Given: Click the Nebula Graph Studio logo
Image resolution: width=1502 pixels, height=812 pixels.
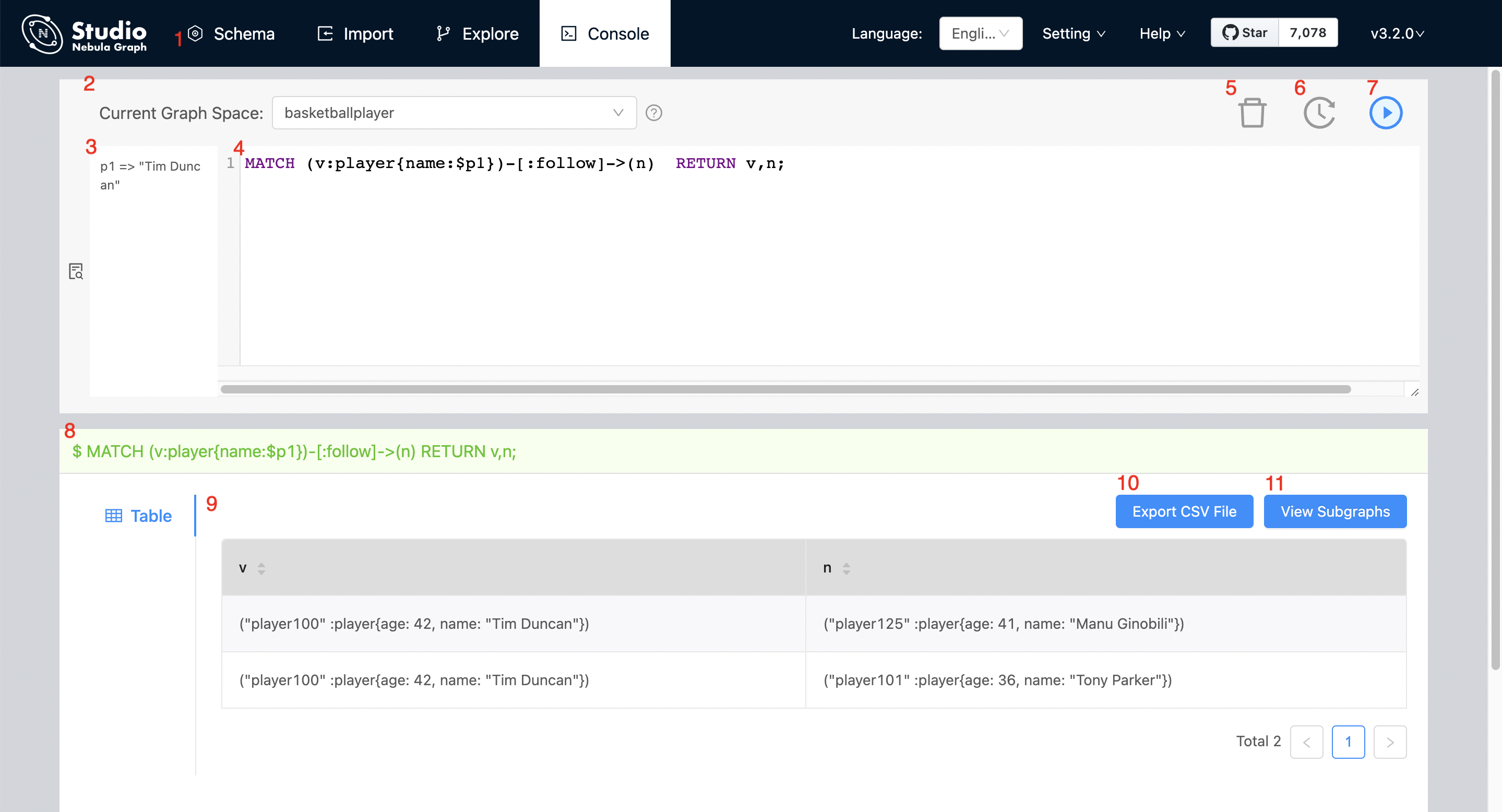Looking at the screenshot, I should coord(85,34).
